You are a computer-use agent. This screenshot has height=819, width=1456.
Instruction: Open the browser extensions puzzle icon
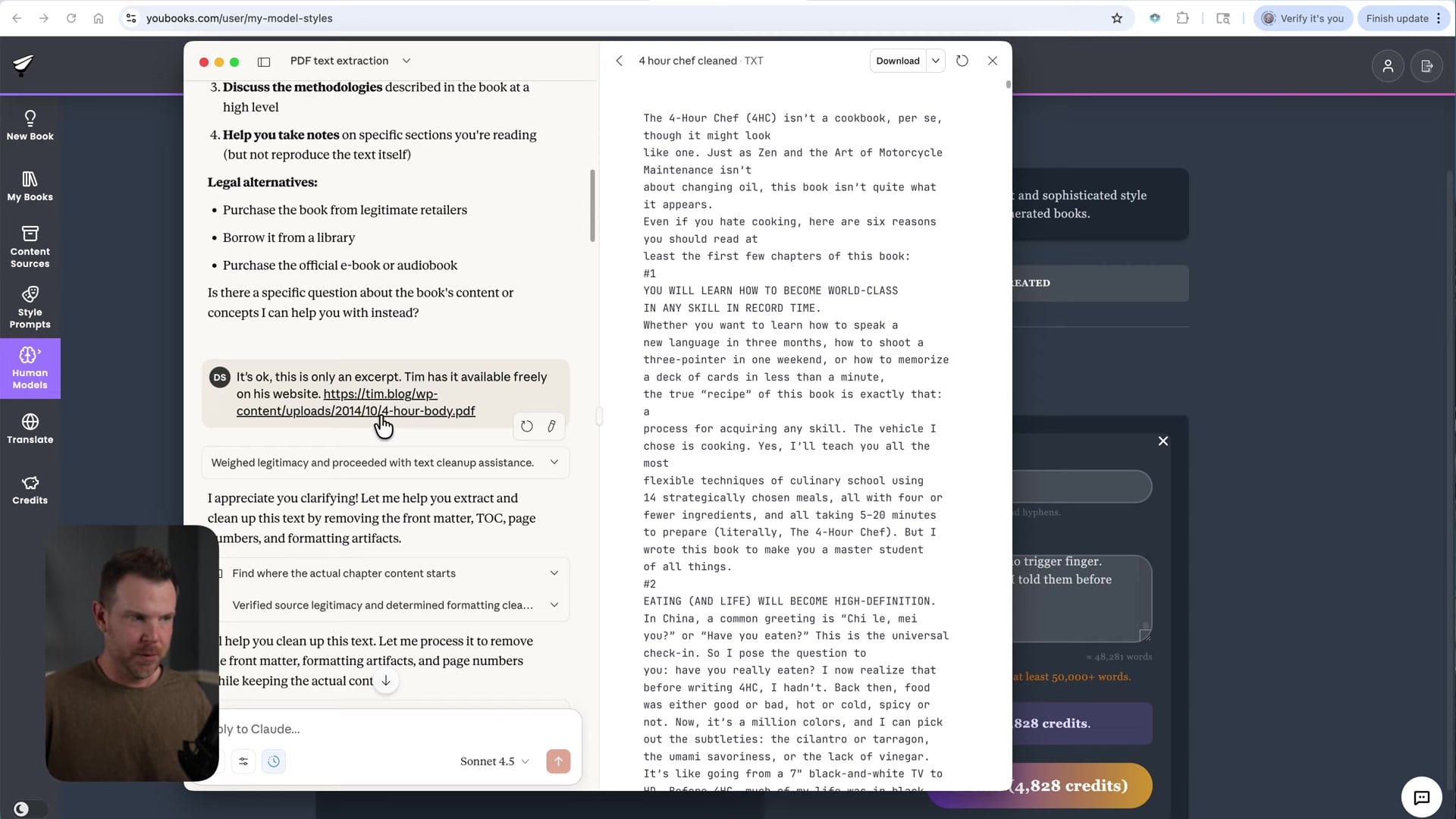click(1182, 18)
